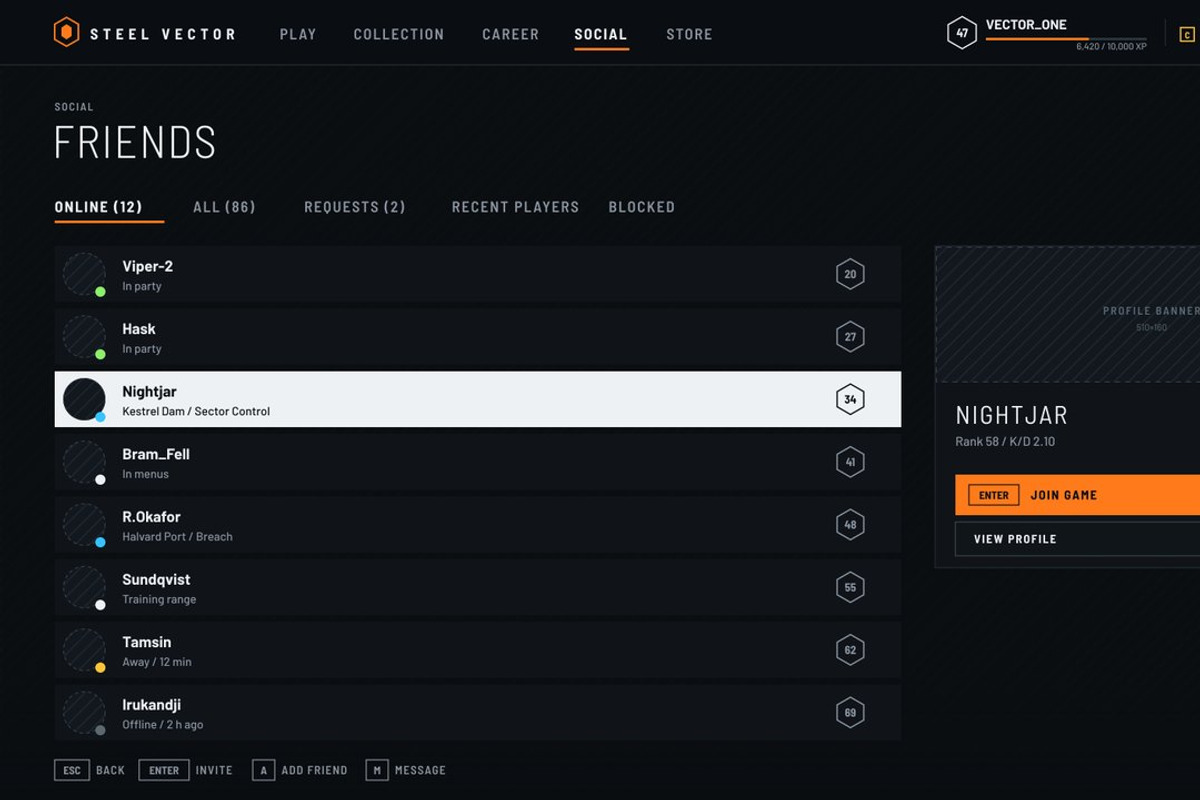The height and width of the screenshot is (800, 1200).
Task: Open the Play menu
Action: [298, 34]
